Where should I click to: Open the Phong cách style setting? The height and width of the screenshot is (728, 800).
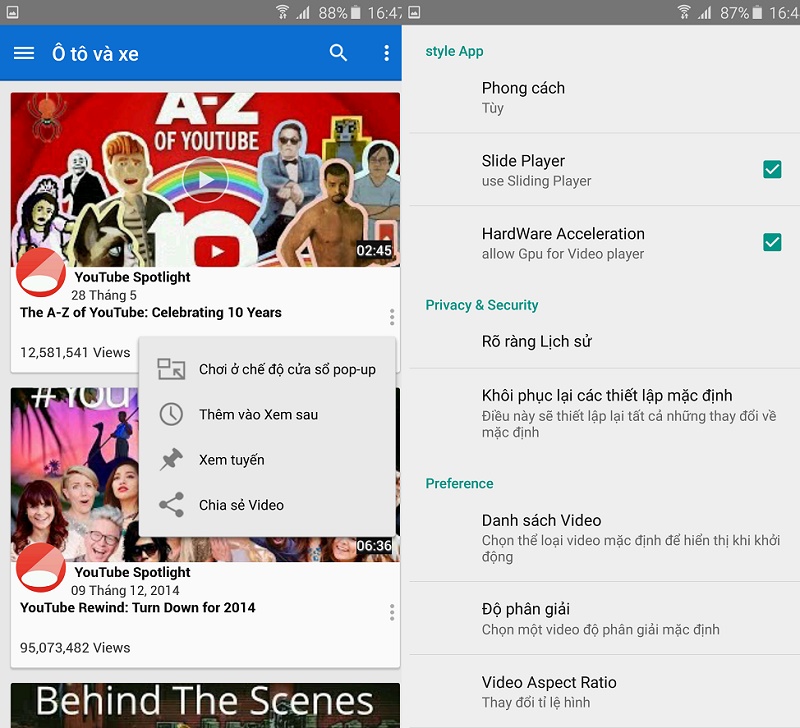point(605,97)
